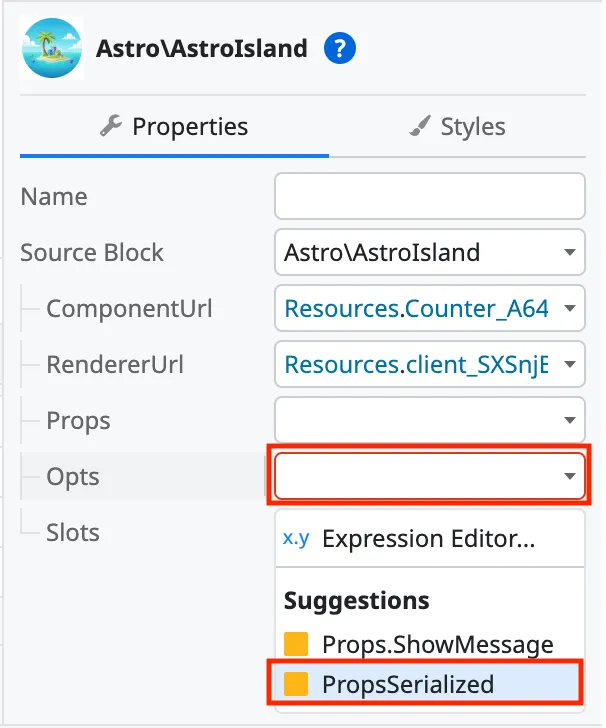Click the Resources.Counter_A64 ComponentUrl value

[416, 308]
